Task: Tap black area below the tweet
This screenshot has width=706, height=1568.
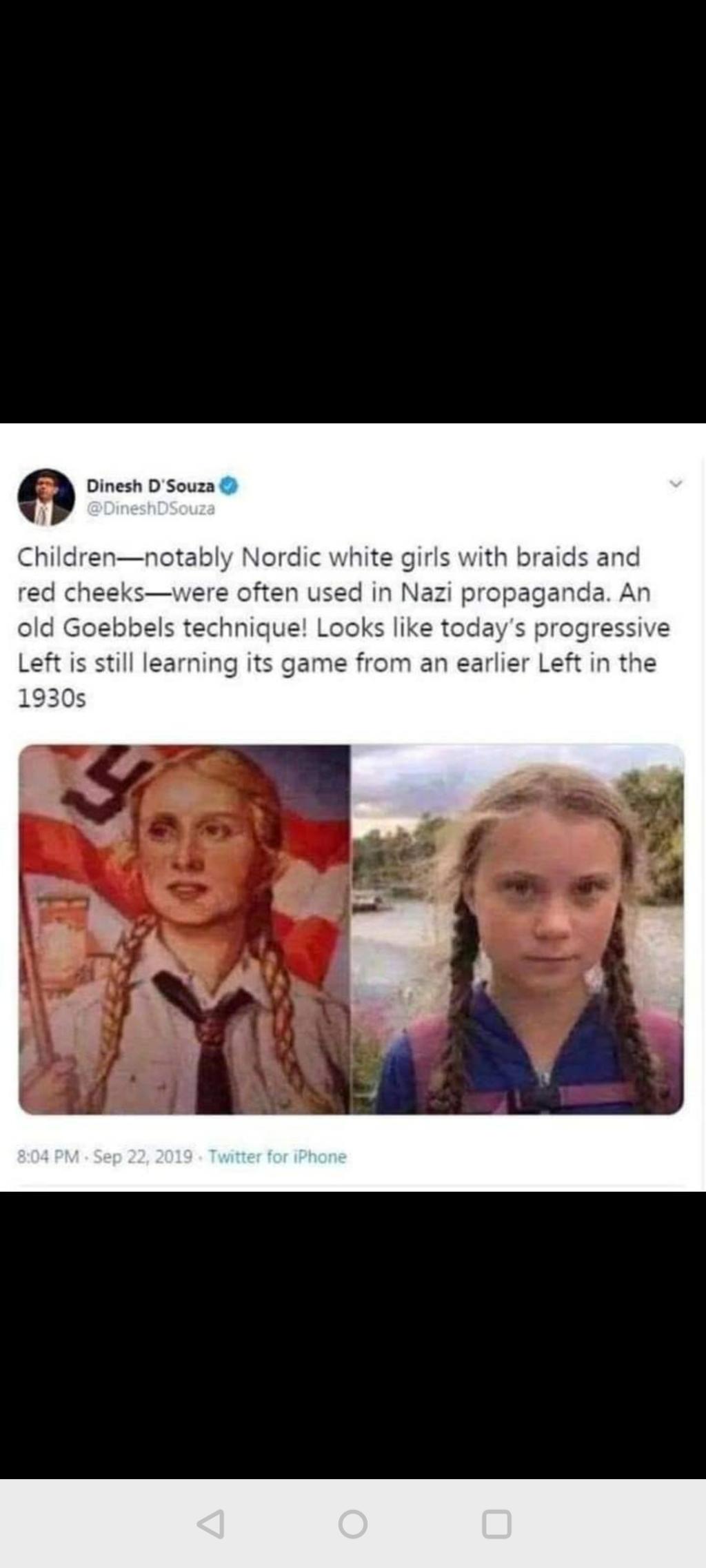Action: tap(353, 1335)
